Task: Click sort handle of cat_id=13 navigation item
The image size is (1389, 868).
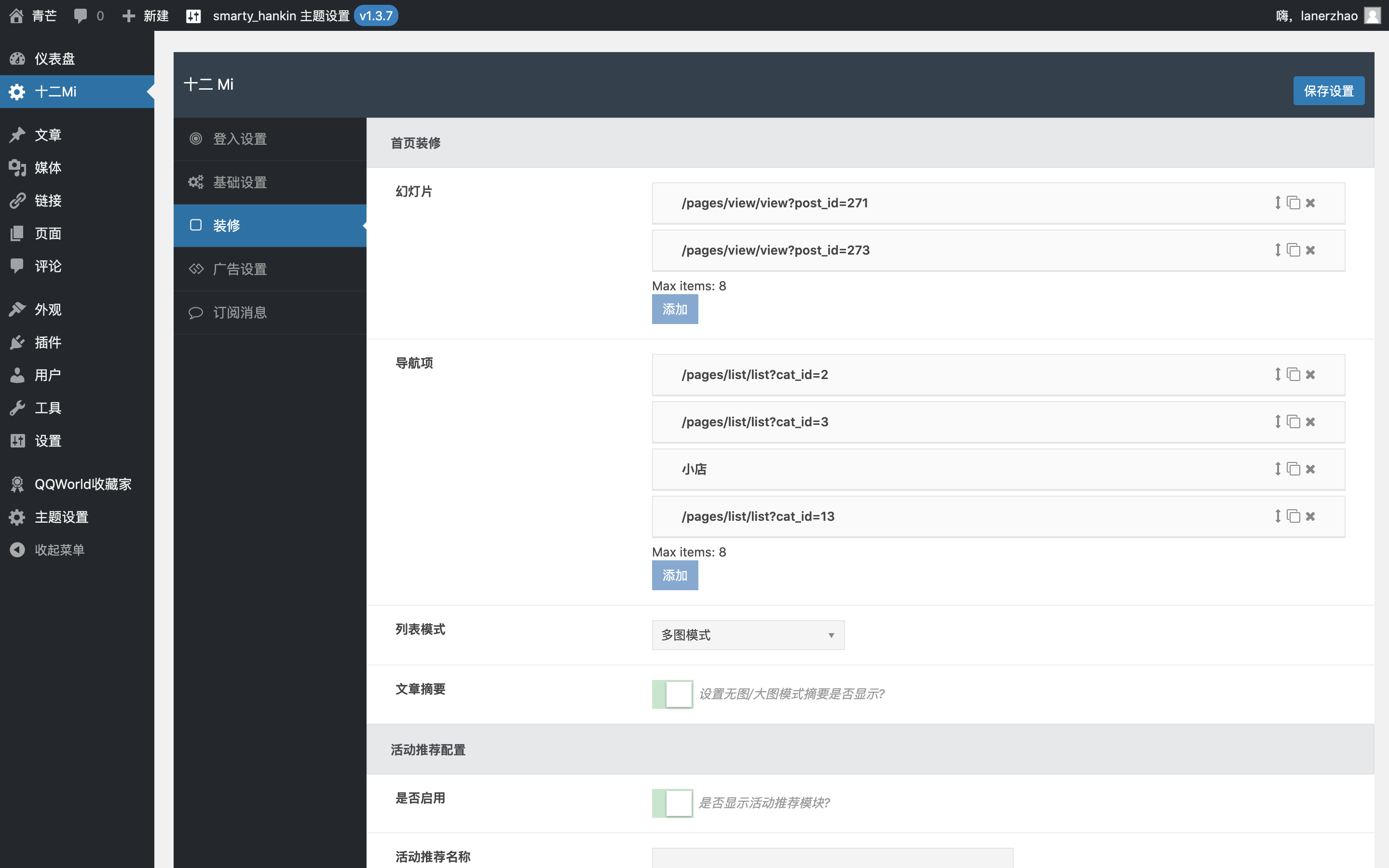Action: (1278, 516)
